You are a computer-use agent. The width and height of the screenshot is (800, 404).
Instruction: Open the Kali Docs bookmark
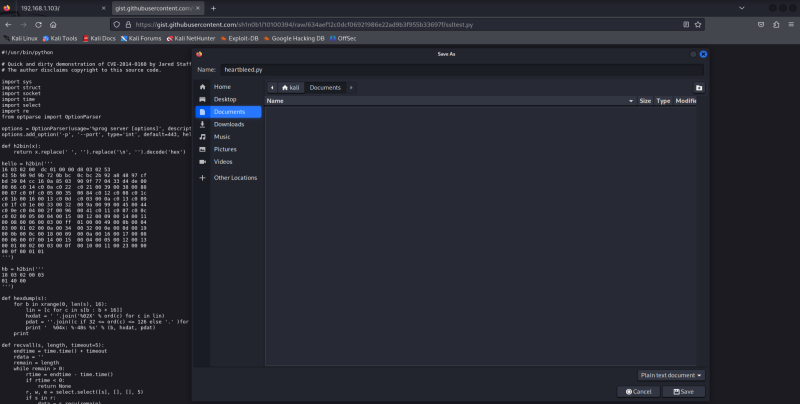99,38
